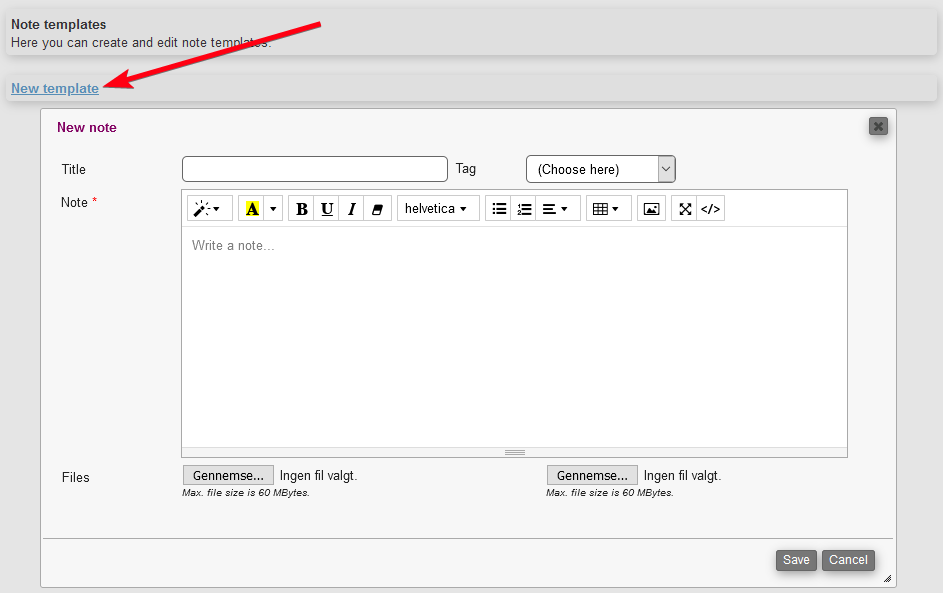Click the eraser clear formatting icon
The height and width of the screenshot is (593, 943).
click(x=377, y=209)
